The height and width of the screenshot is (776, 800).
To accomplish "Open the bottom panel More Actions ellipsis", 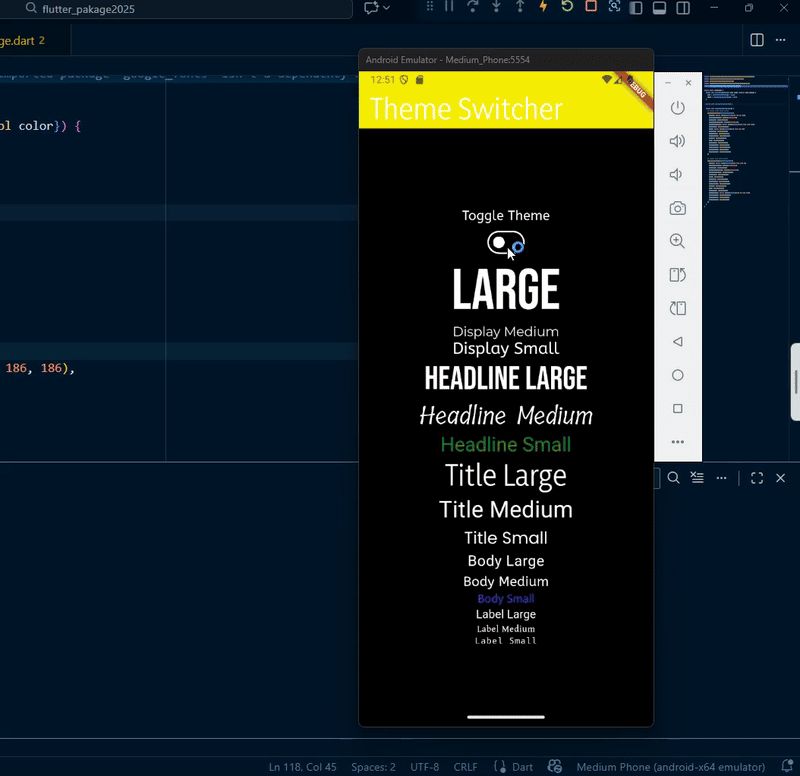I will (x=721, y=478).
